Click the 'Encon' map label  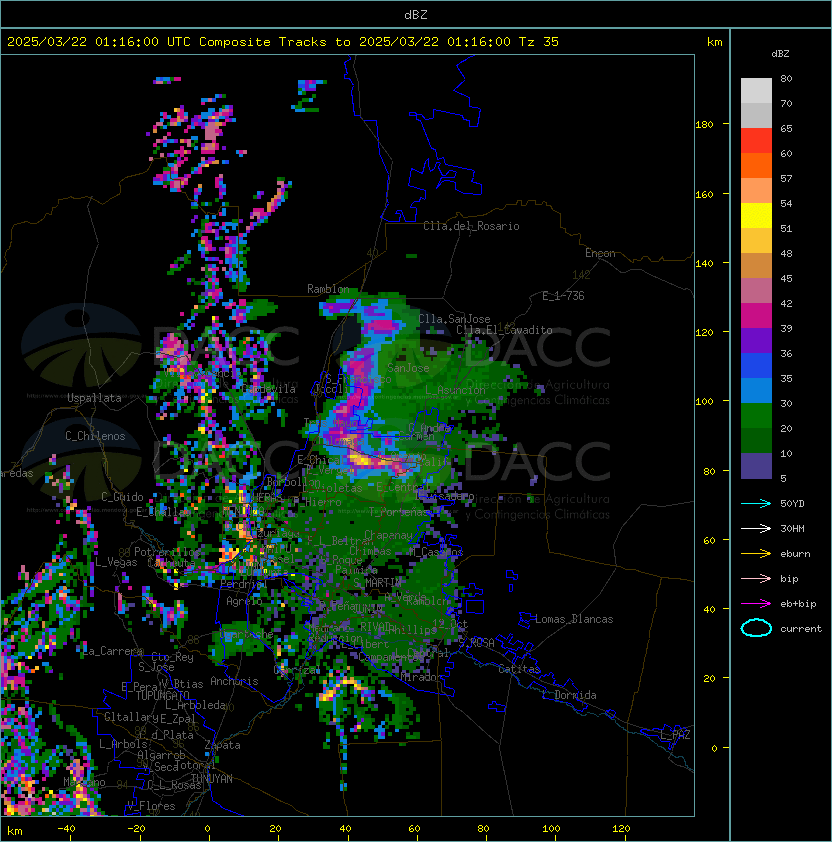[600, 253]
